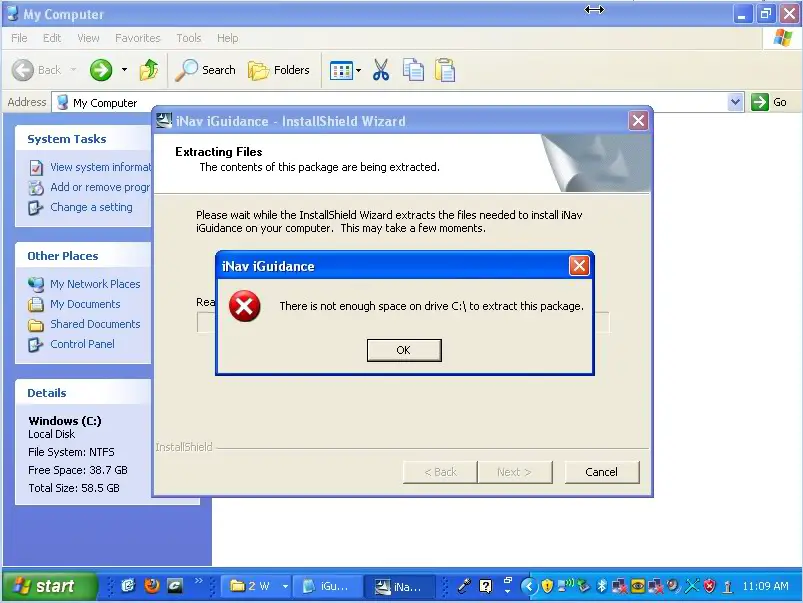The width and height of the screenshot is (803, 603).
Task: Click the Shared Documents folder icon
Action: coord(36,325)
